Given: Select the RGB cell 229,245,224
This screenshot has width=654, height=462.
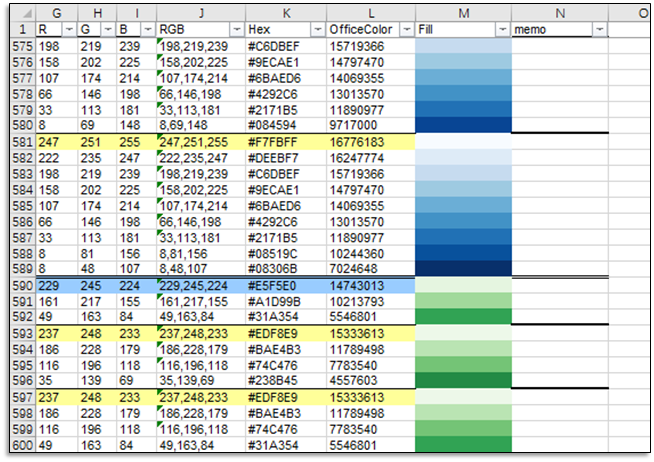Looking at the screenshot, I should point(201,286).
